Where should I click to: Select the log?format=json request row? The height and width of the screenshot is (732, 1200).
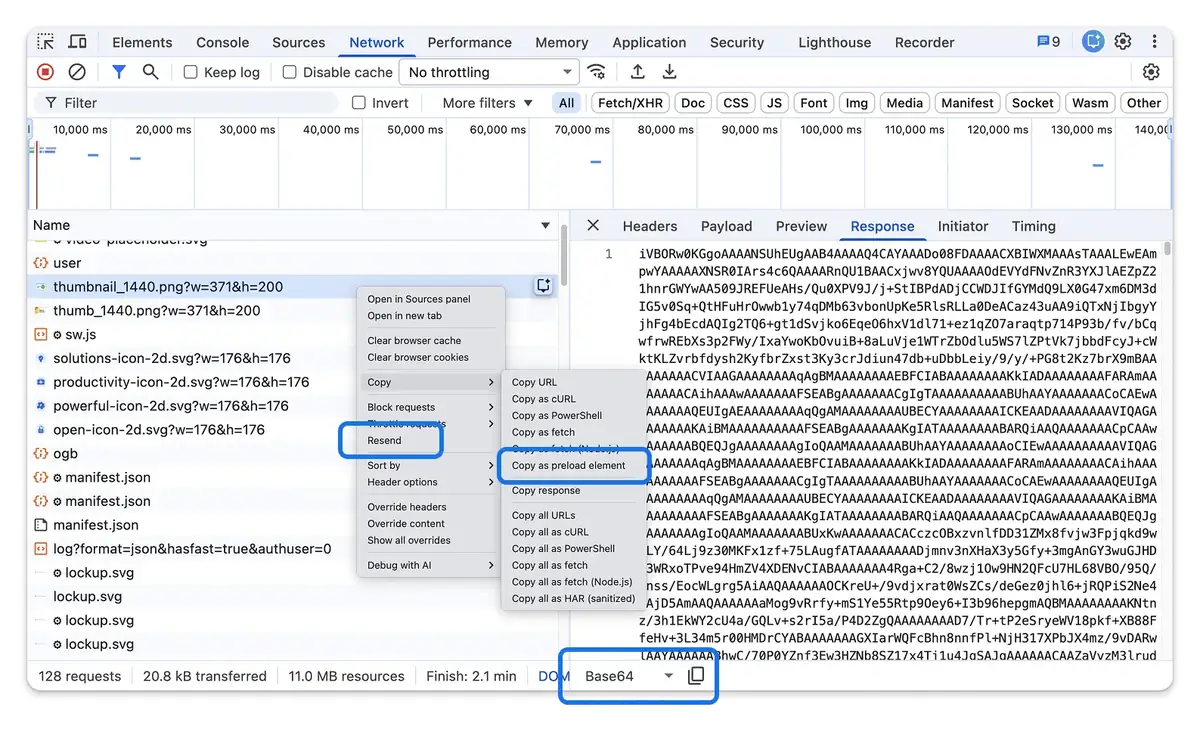(293, 548)
